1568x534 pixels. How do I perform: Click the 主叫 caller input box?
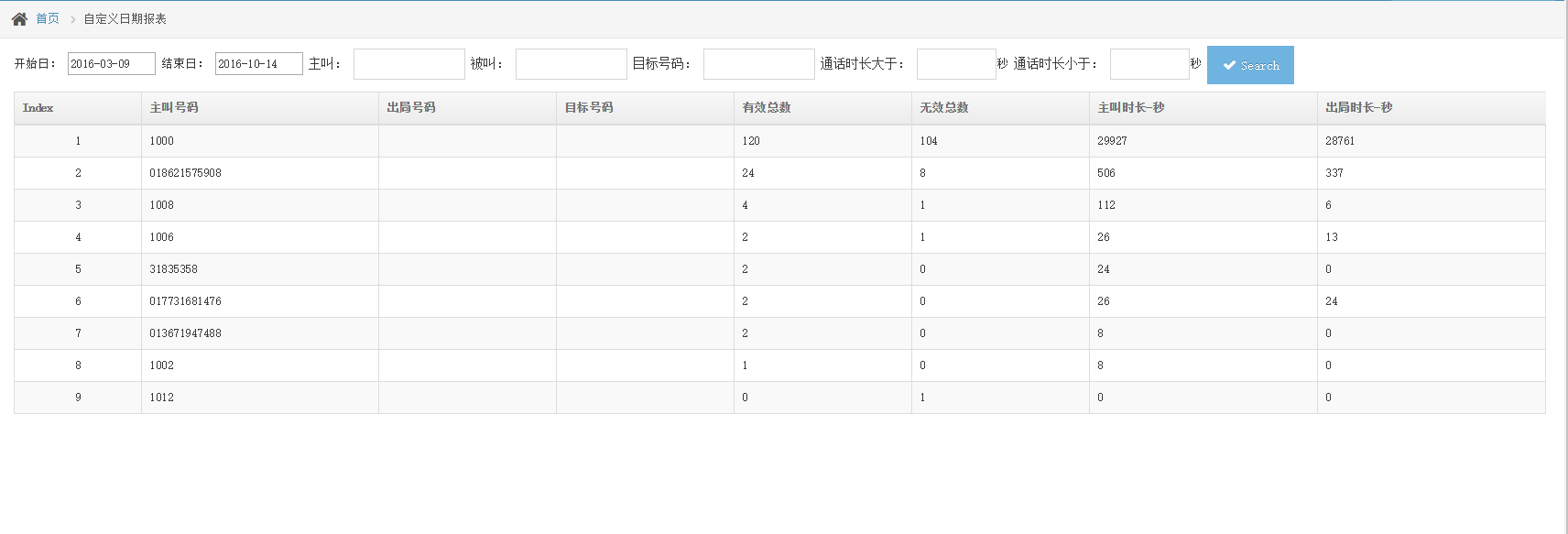[408, 64]
